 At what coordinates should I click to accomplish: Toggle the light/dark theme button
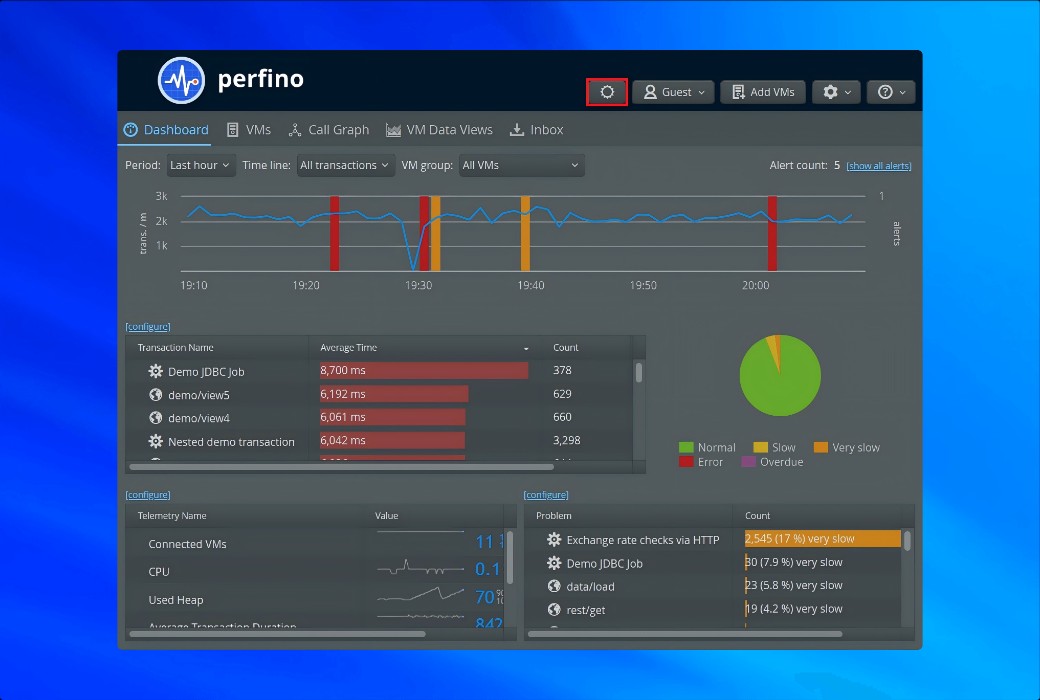607,92
